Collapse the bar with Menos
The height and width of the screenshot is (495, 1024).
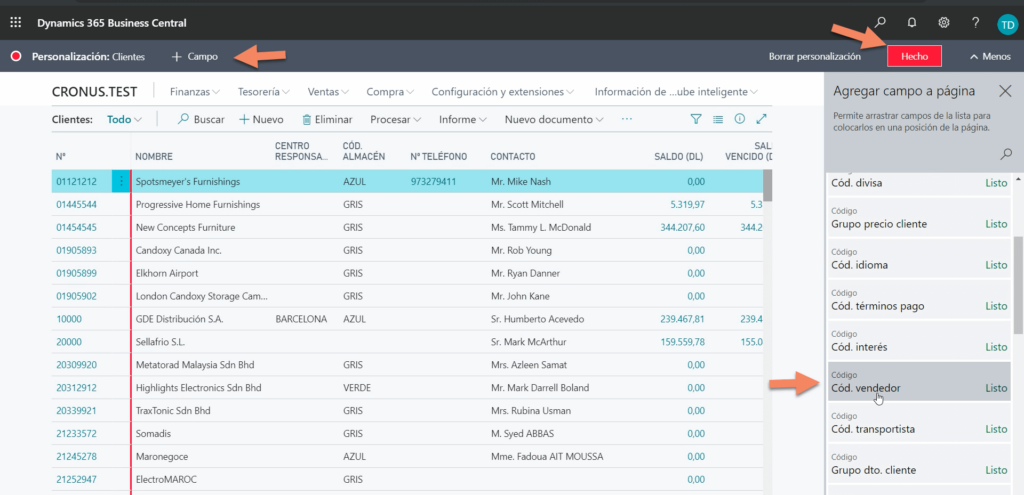[990, 57]
